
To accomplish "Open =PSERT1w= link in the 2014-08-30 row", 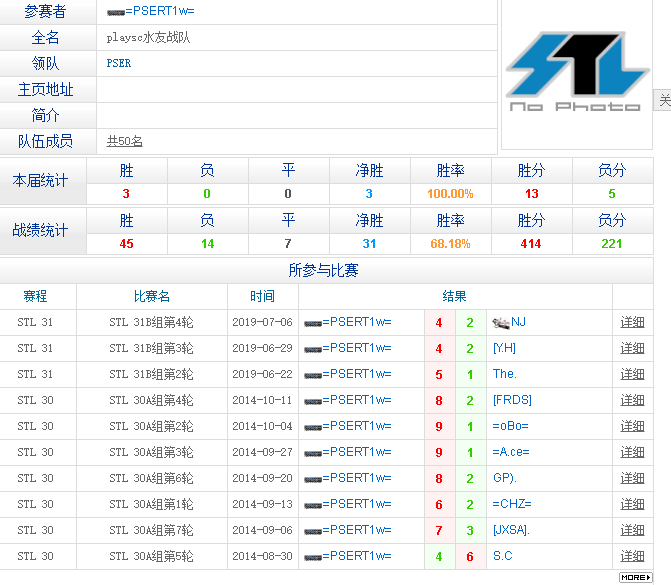I will coord(357,556).
